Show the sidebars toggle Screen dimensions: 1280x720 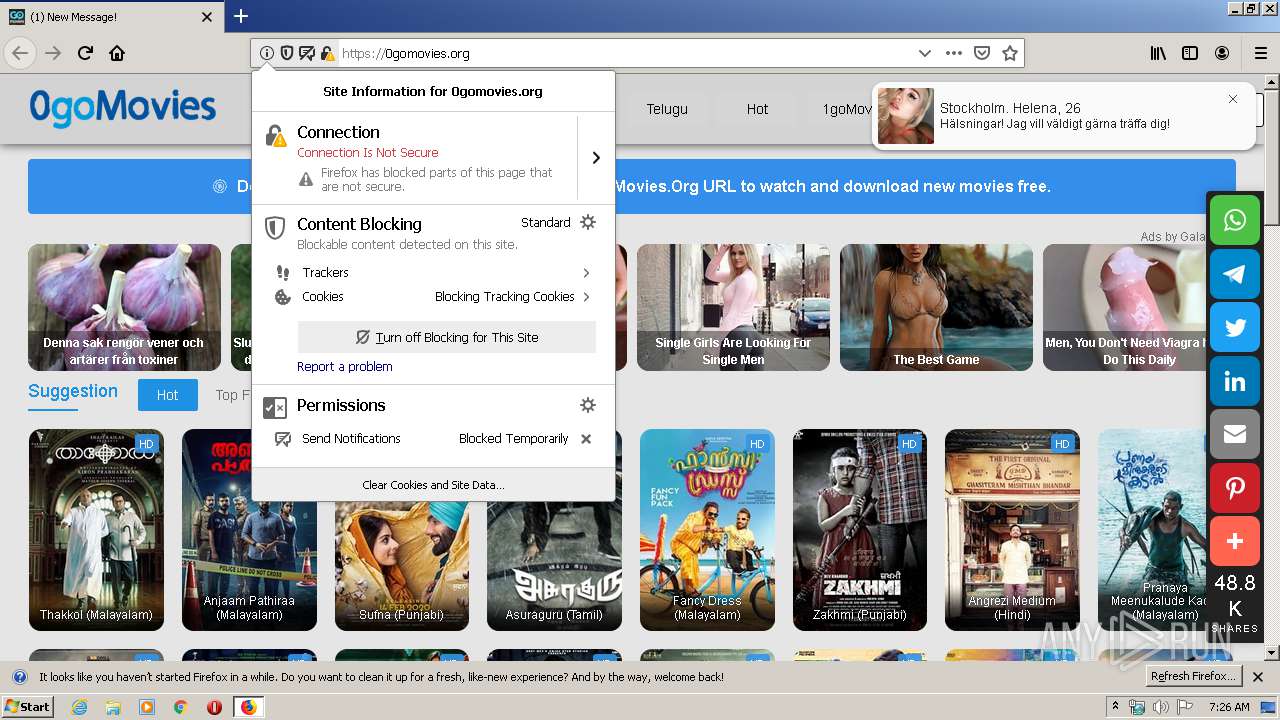point(1190,53)
